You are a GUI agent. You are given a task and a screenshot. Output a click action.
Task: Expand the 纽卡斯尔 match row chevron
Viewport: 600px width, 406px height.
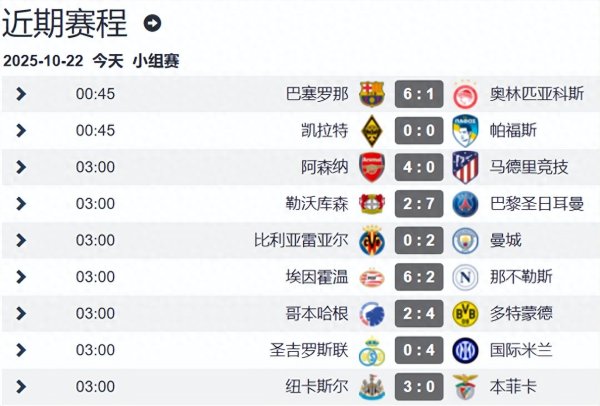click(22, 386)
